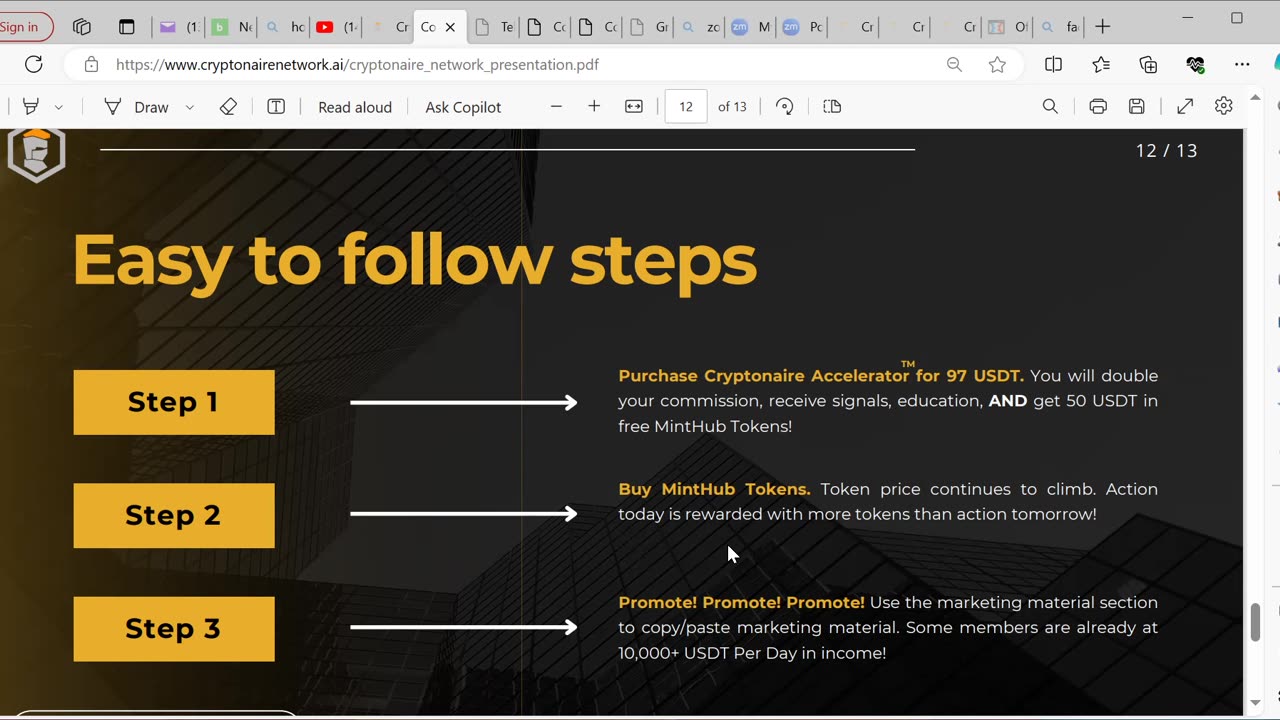1280x720 pixels.
Task: Click the Enter full screen arrow icon
Action: [x=1185, y=106]
